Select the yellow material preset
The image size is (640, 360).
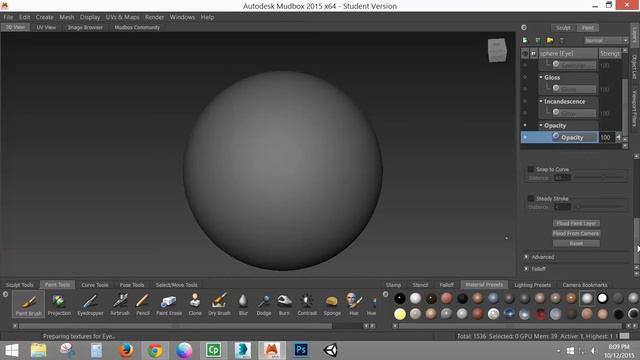(400, 314)
